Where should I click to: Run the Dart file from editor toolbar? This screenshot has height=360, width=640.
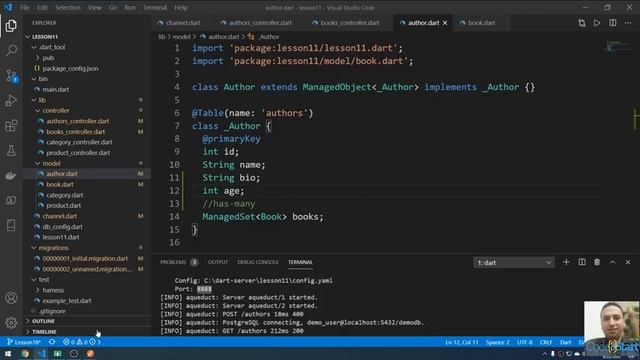(597, 23)
